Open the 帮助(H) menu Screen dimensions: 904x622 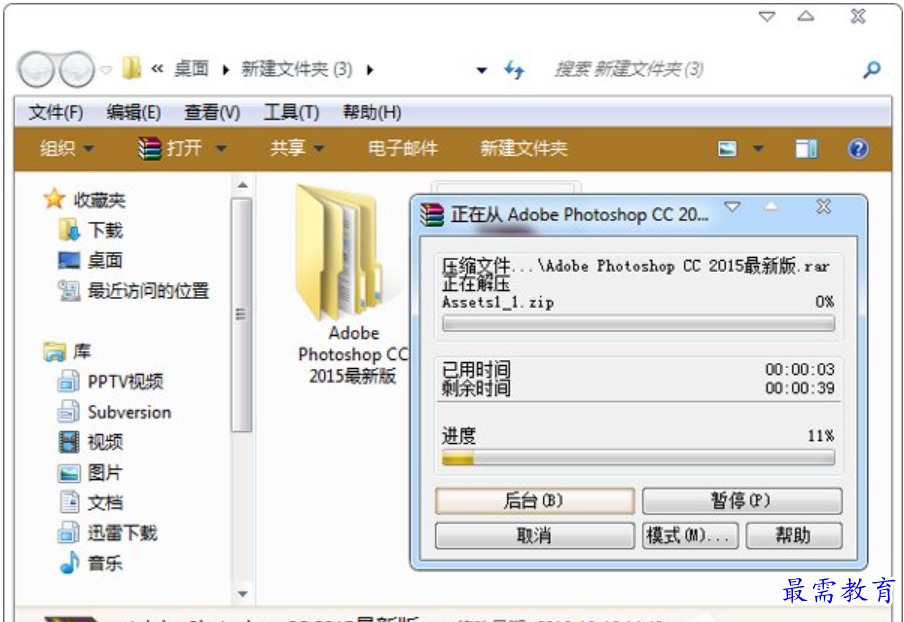pos(372,112)
